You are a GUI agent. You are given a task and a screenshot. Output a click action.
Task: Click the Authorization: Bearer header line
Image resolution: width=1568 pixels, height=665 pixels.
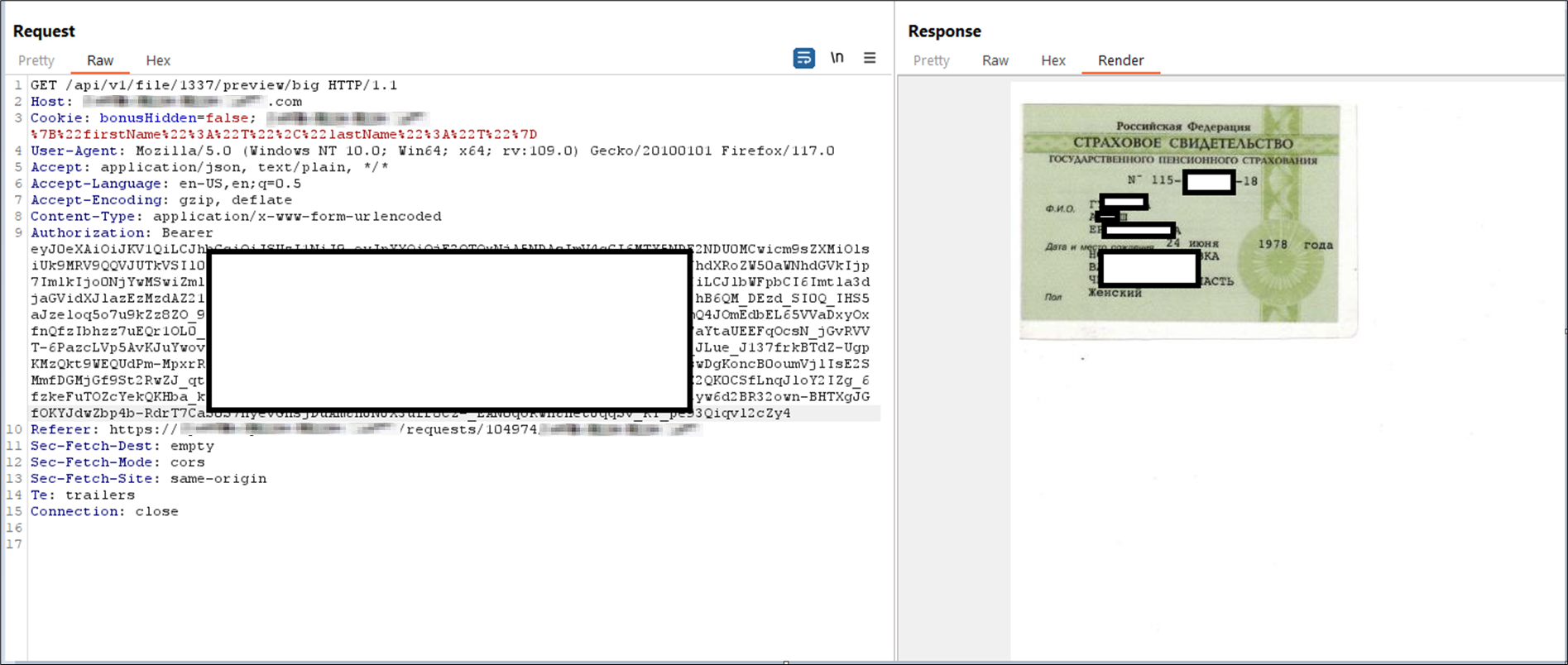(122, 232)
